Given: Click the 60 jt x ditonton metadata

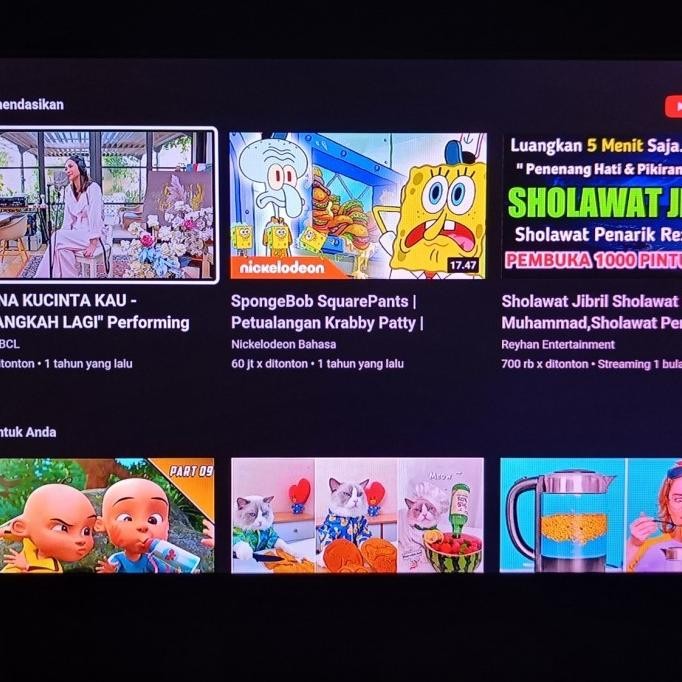Looking at the screenshot, I should click(269, 364).
